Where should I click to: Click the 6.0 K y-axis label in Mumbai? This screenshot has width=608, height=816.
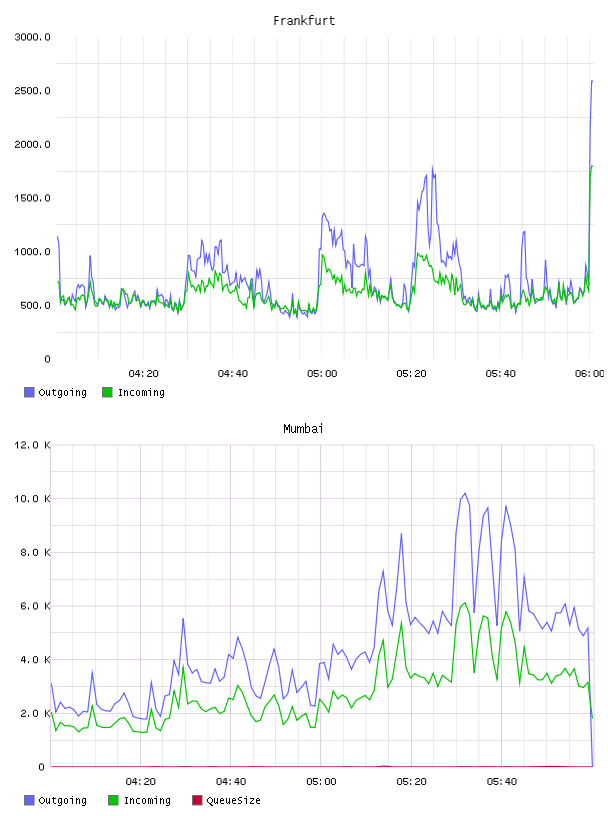click(x=35, y=606)
